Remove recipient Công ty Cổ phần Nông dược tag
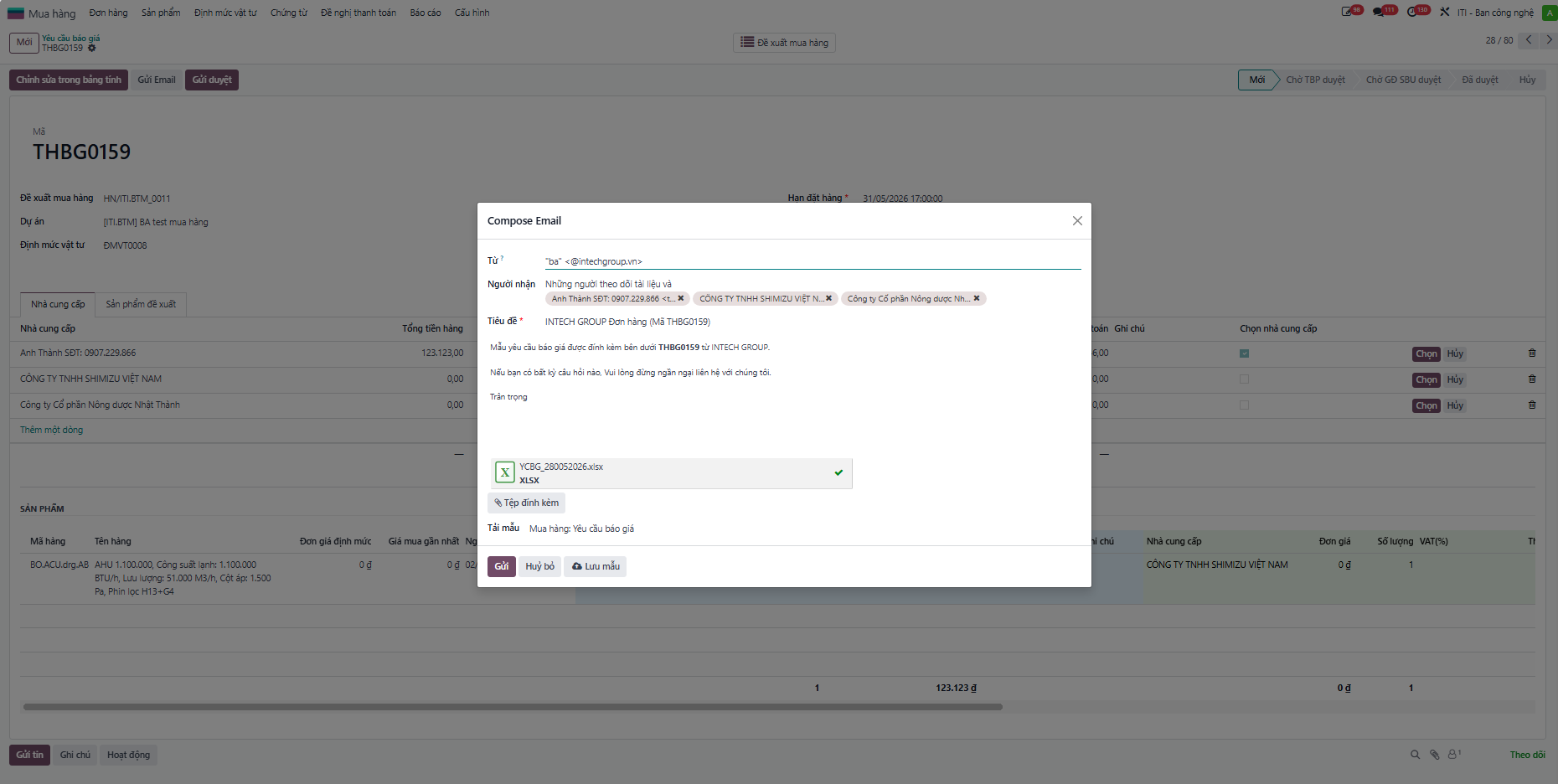 977,298
